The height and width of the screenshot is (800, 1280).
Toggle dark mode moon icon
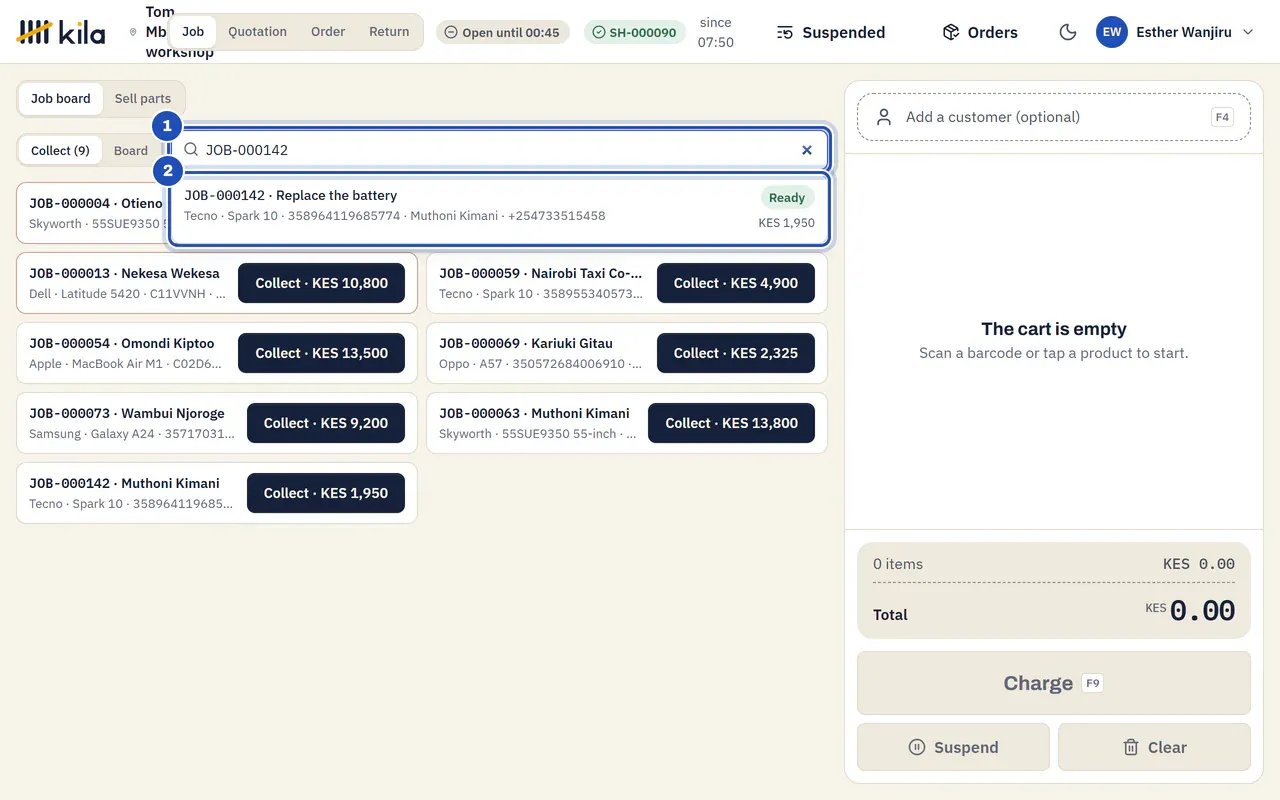(1068, 32)
